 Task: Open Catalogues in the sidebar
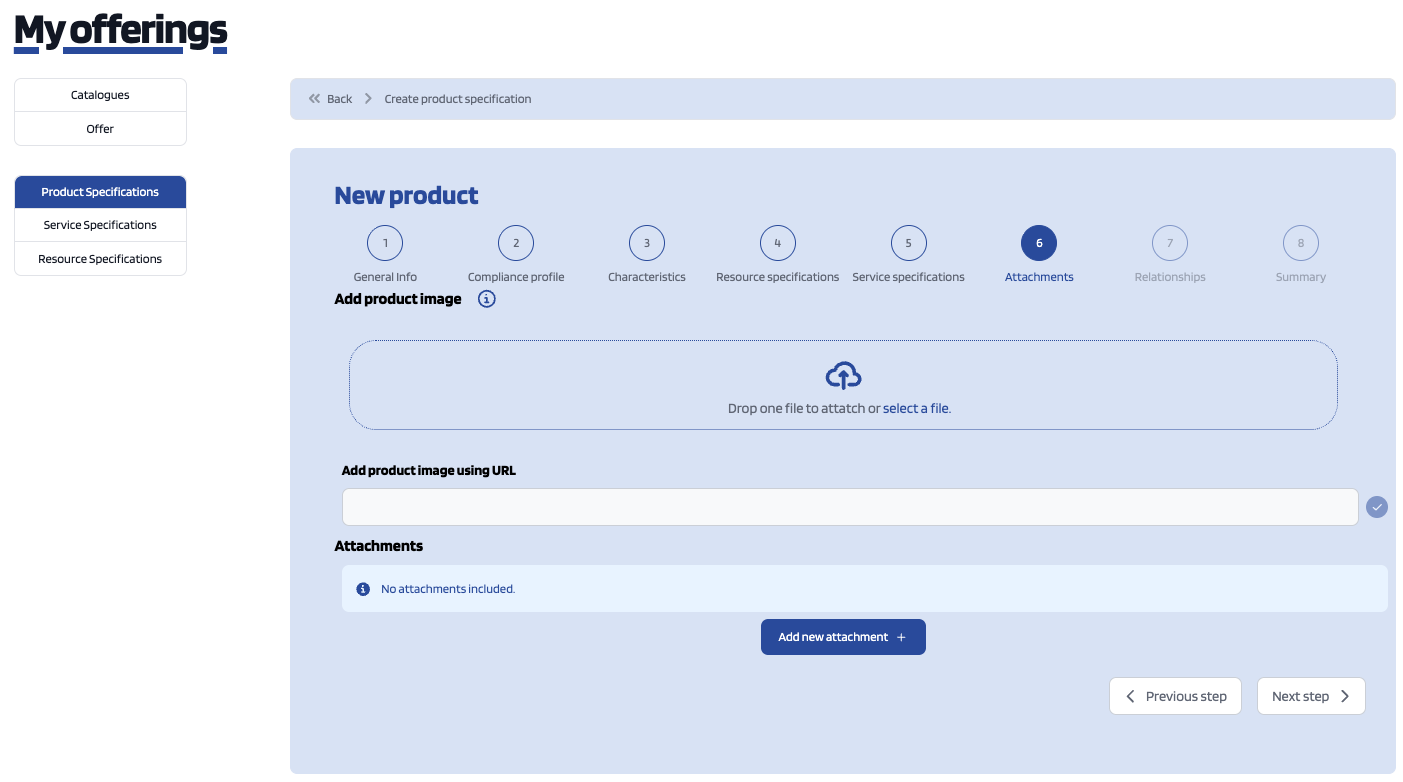pos(100,95)
